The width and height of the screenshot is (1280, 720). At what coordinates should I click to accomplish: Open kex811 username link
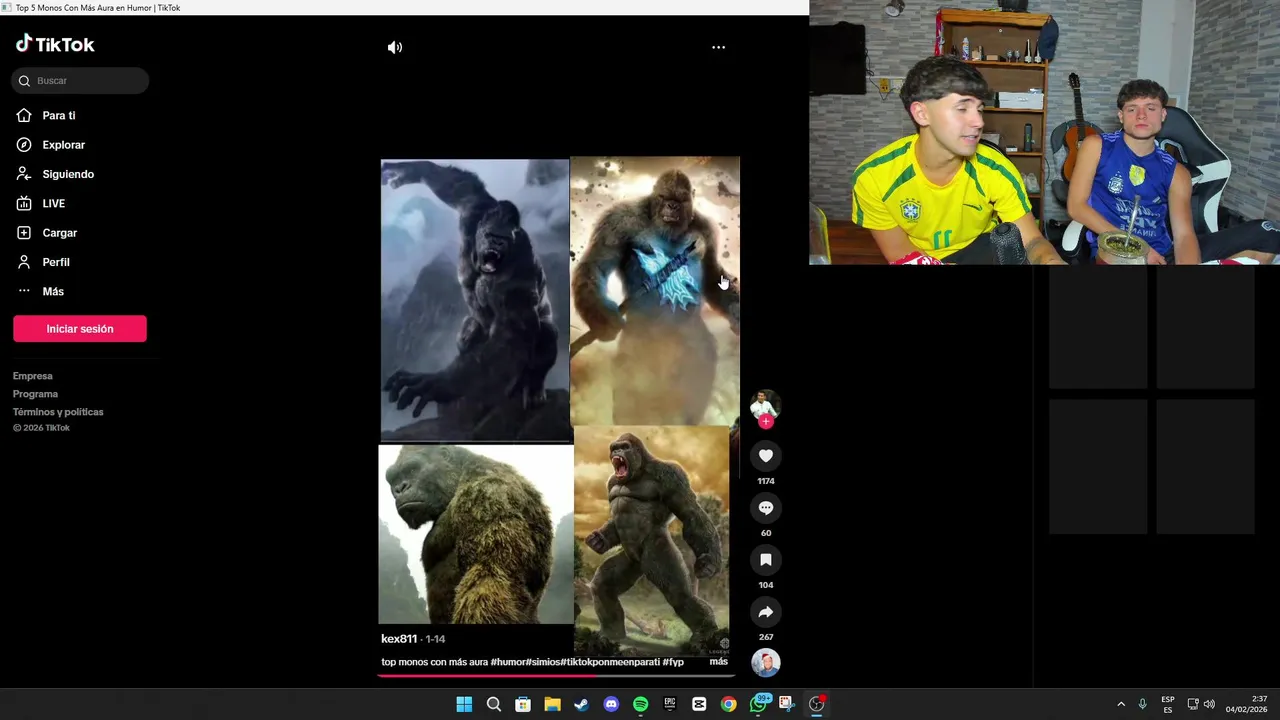coord(399,639)
